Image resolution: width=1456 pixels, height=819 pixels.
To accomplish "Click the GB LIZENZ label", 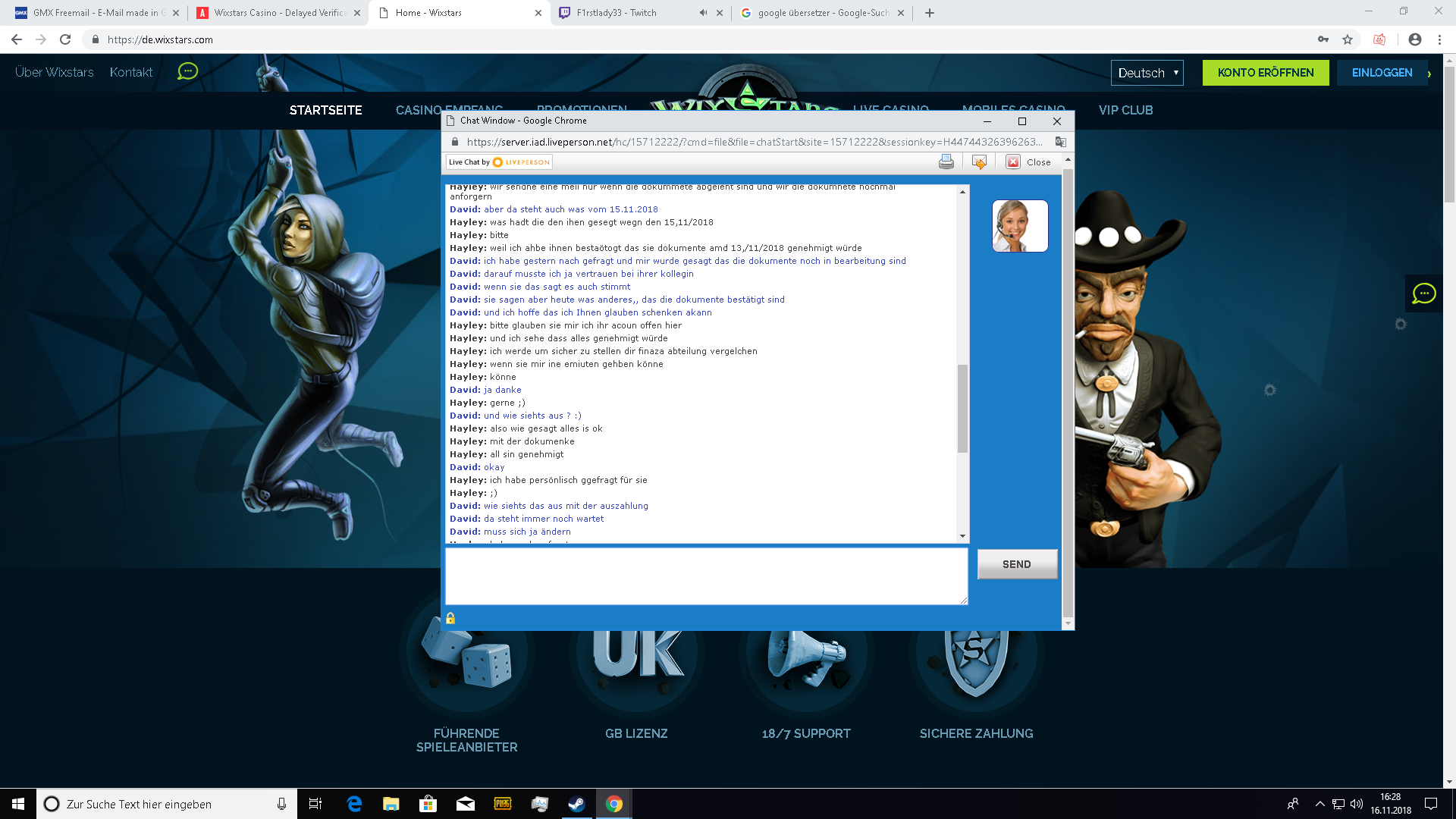I will click(636, 733).
